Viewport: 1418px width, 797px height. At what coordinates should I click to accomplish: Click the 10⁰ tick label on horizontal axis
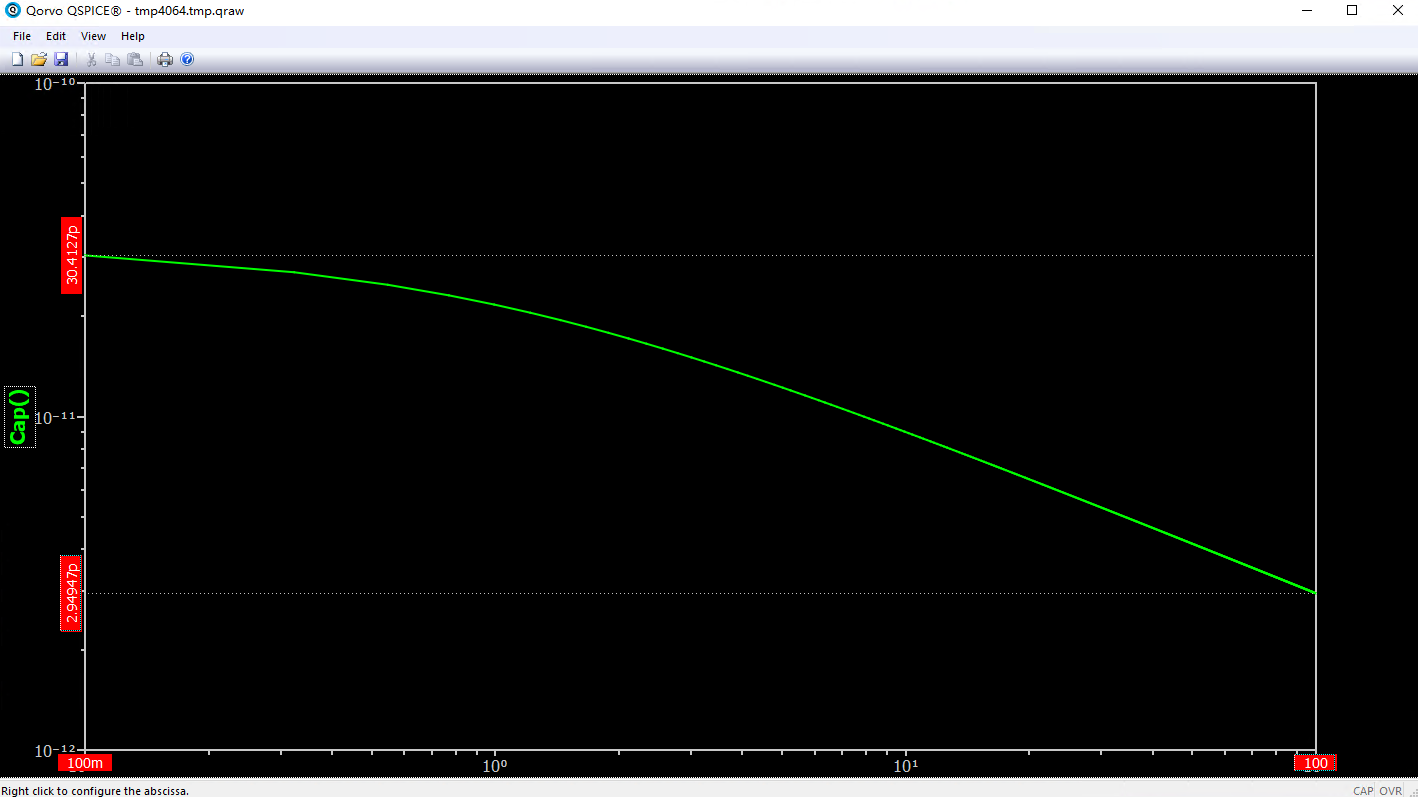coord(495,766)
